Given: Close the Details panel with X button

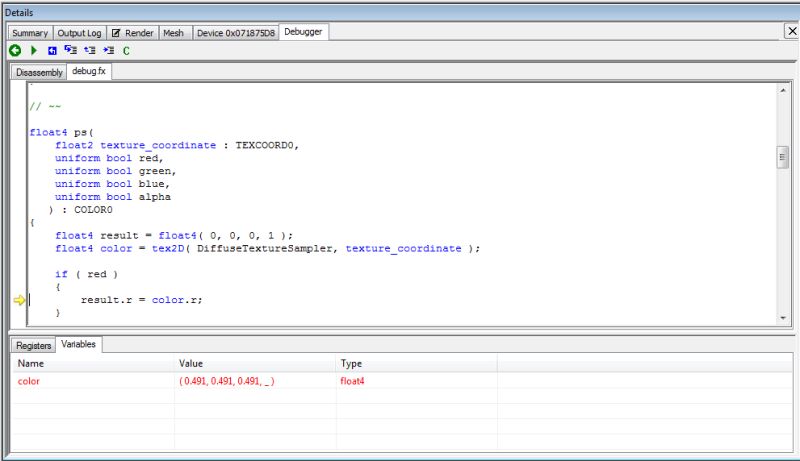Looking at the screenshot, I should 792,32.
